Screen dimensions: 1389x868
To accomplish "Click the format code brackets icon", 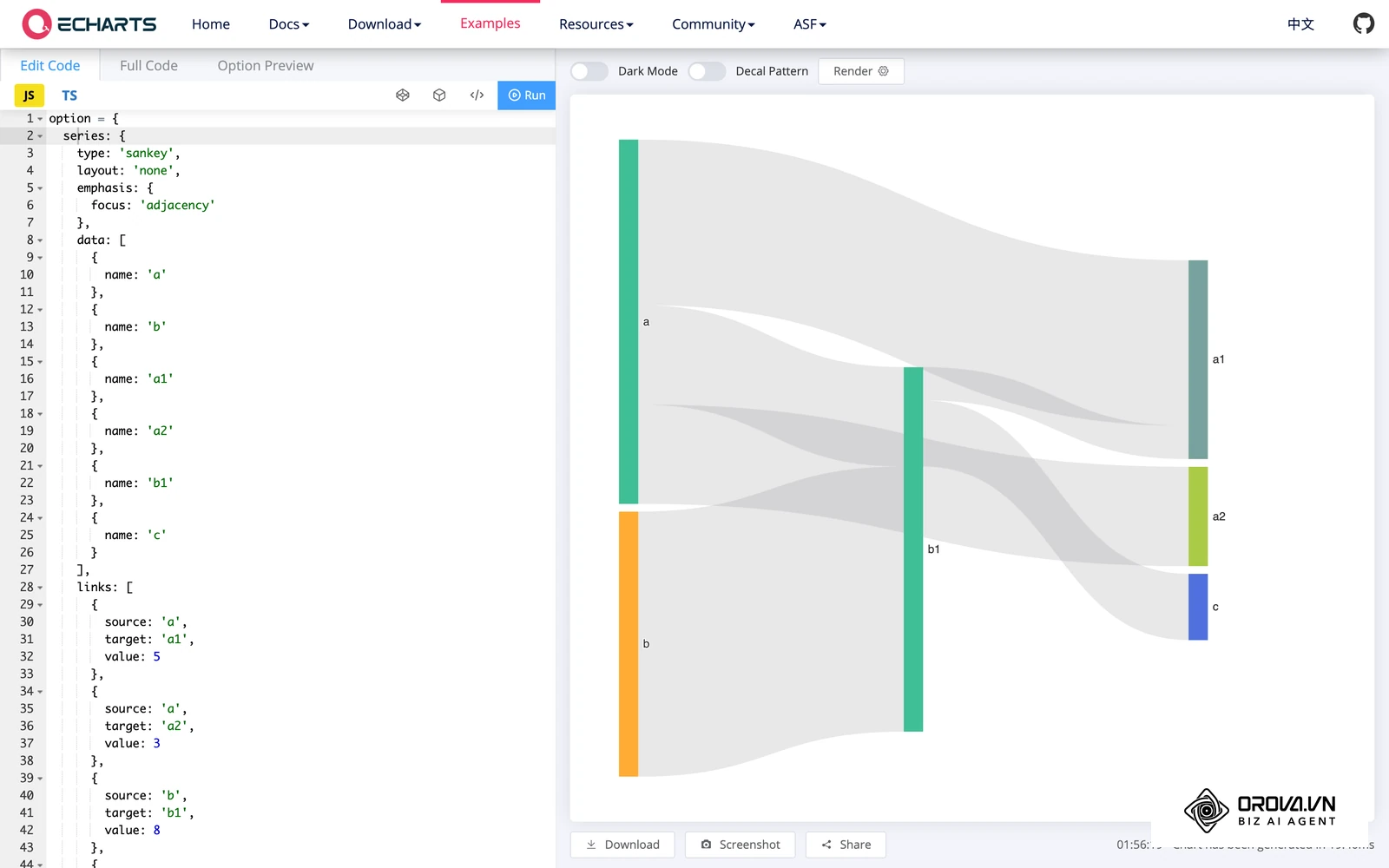I will click(477, 95).
